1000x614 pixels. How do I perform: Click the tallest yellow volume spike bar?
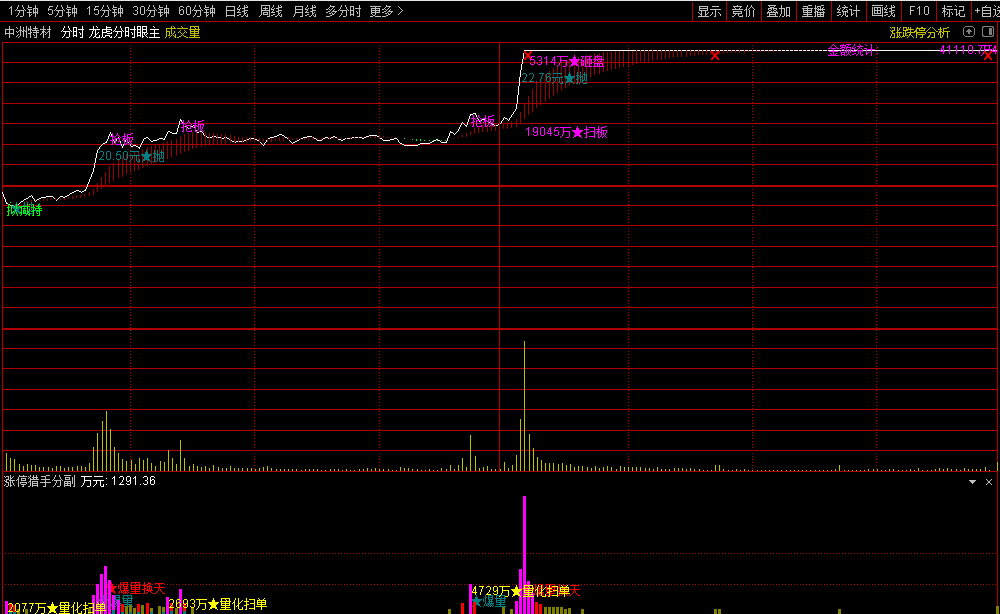click(524, 406)
